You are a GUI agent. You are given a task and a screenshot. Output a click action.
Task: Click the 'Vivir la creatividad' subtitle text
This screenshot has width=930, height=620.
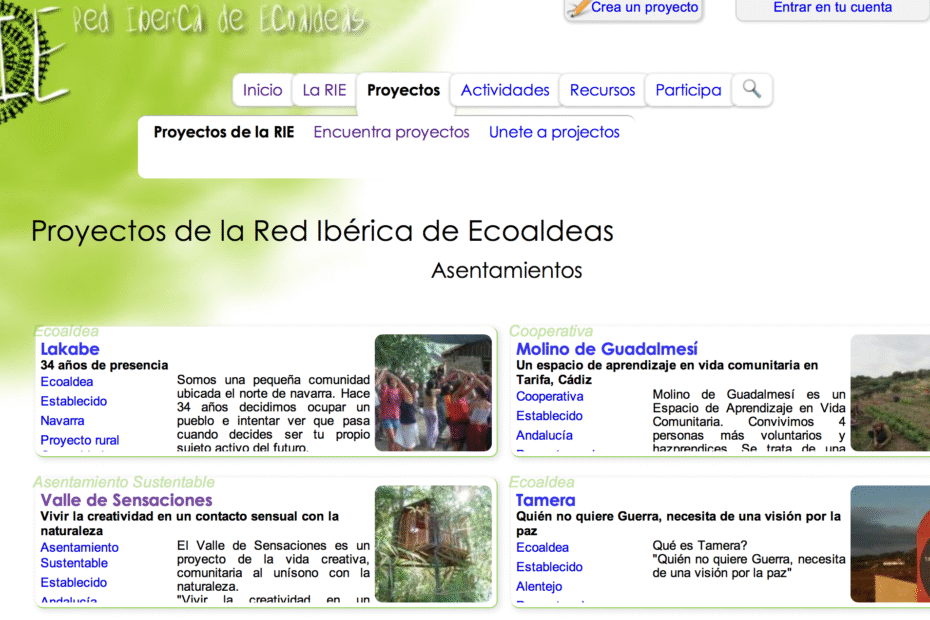tap(189, 523)
